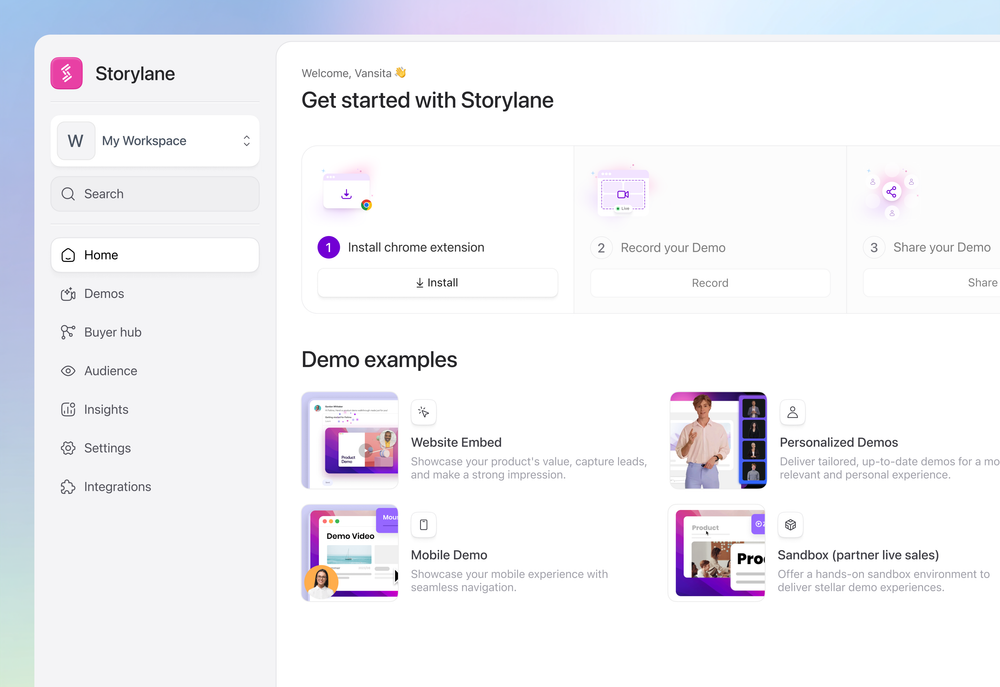
Task: Click the Record your Demo label
Action: coord(673,247)
